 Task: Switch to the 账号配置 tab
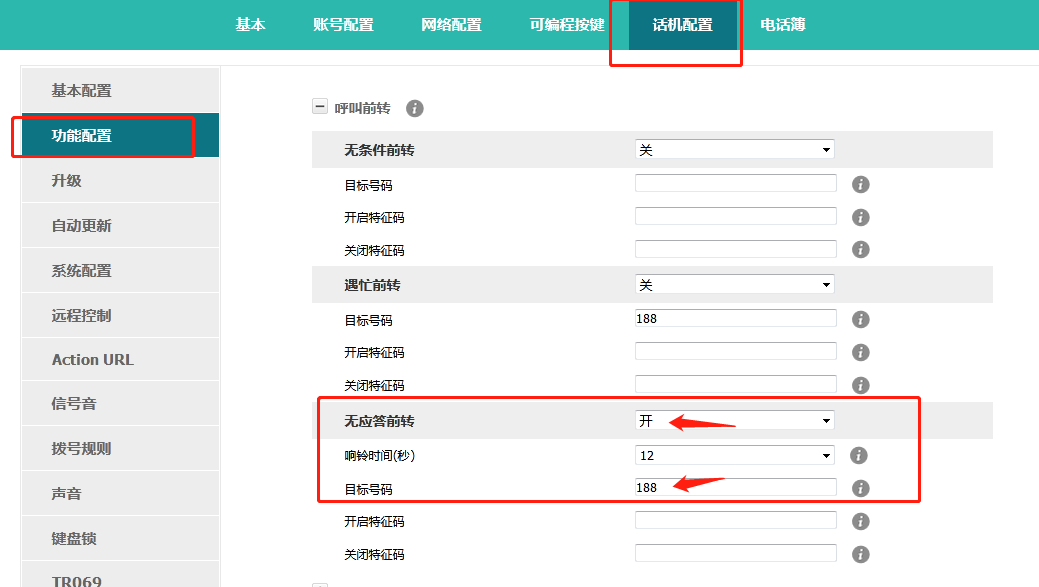point(343,25)
